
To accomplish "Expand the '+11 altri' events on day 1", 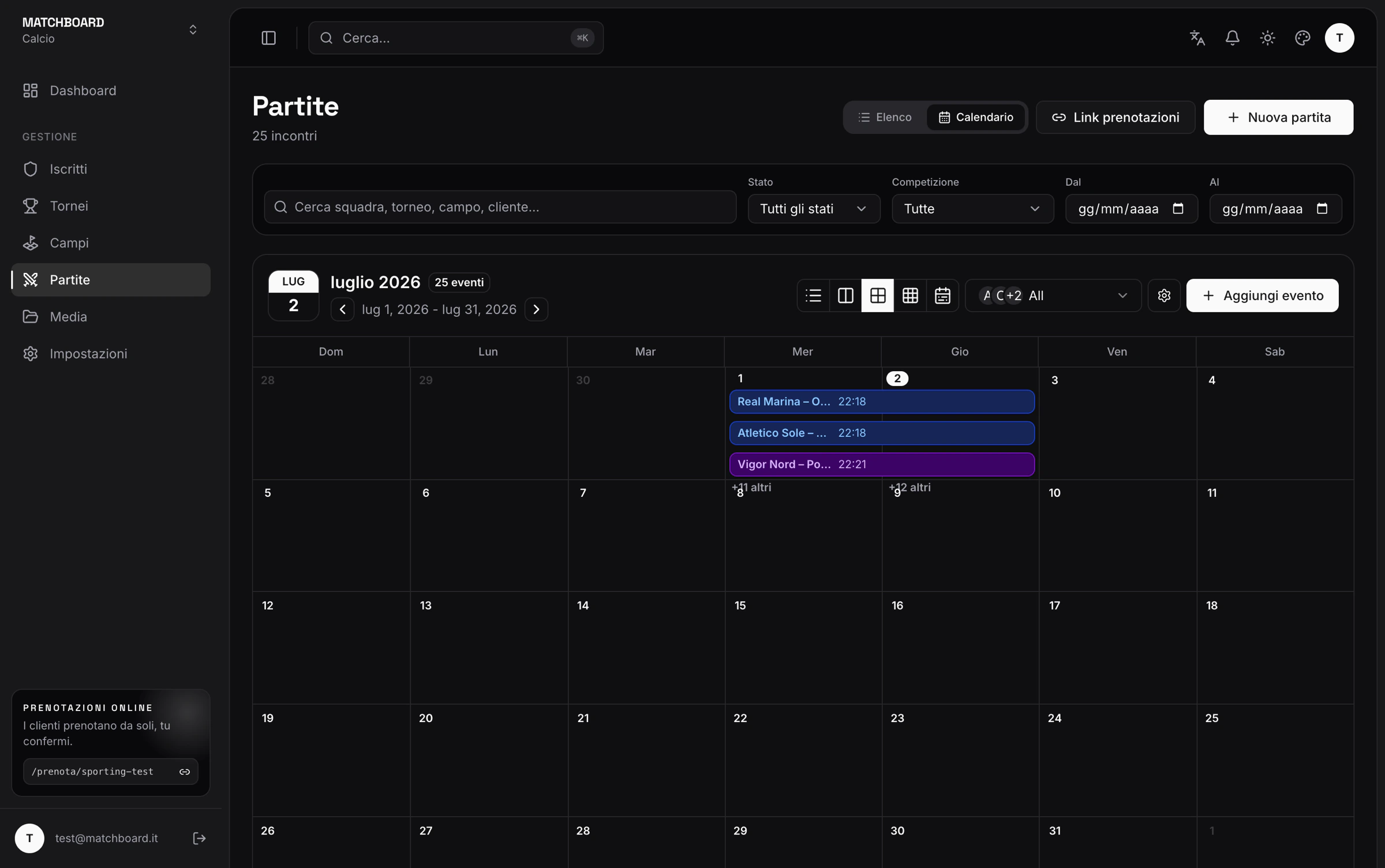I will point(751,488).
